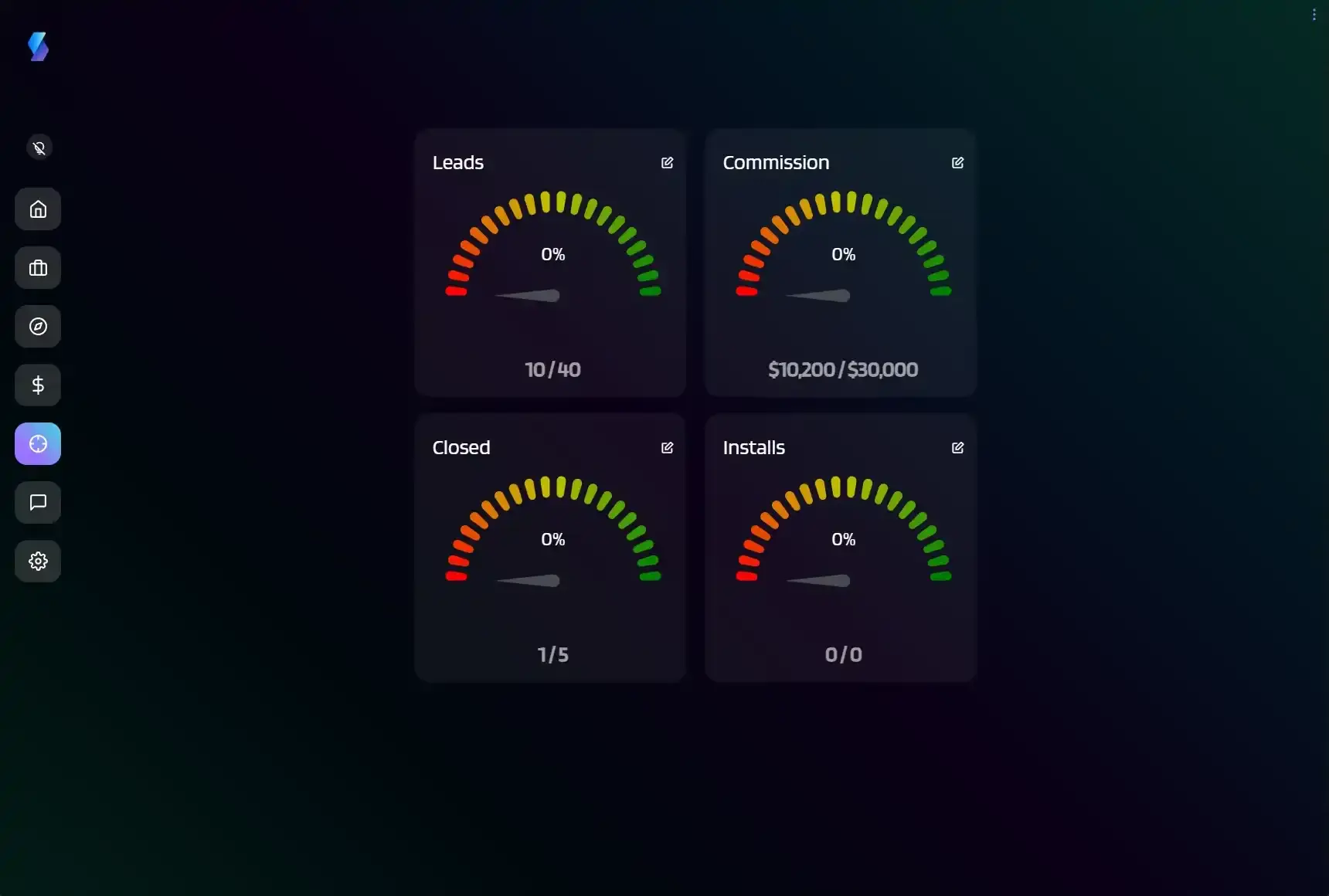Click the 0% label in Commission gauge
This screenshot has height=896, width=1329.
point(844,255)
